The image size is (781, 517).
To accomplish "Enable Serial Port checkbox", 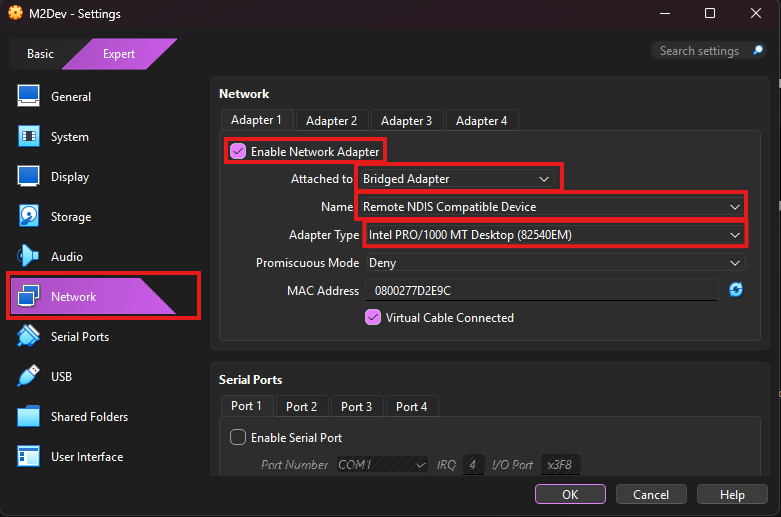I will point(238,437).
